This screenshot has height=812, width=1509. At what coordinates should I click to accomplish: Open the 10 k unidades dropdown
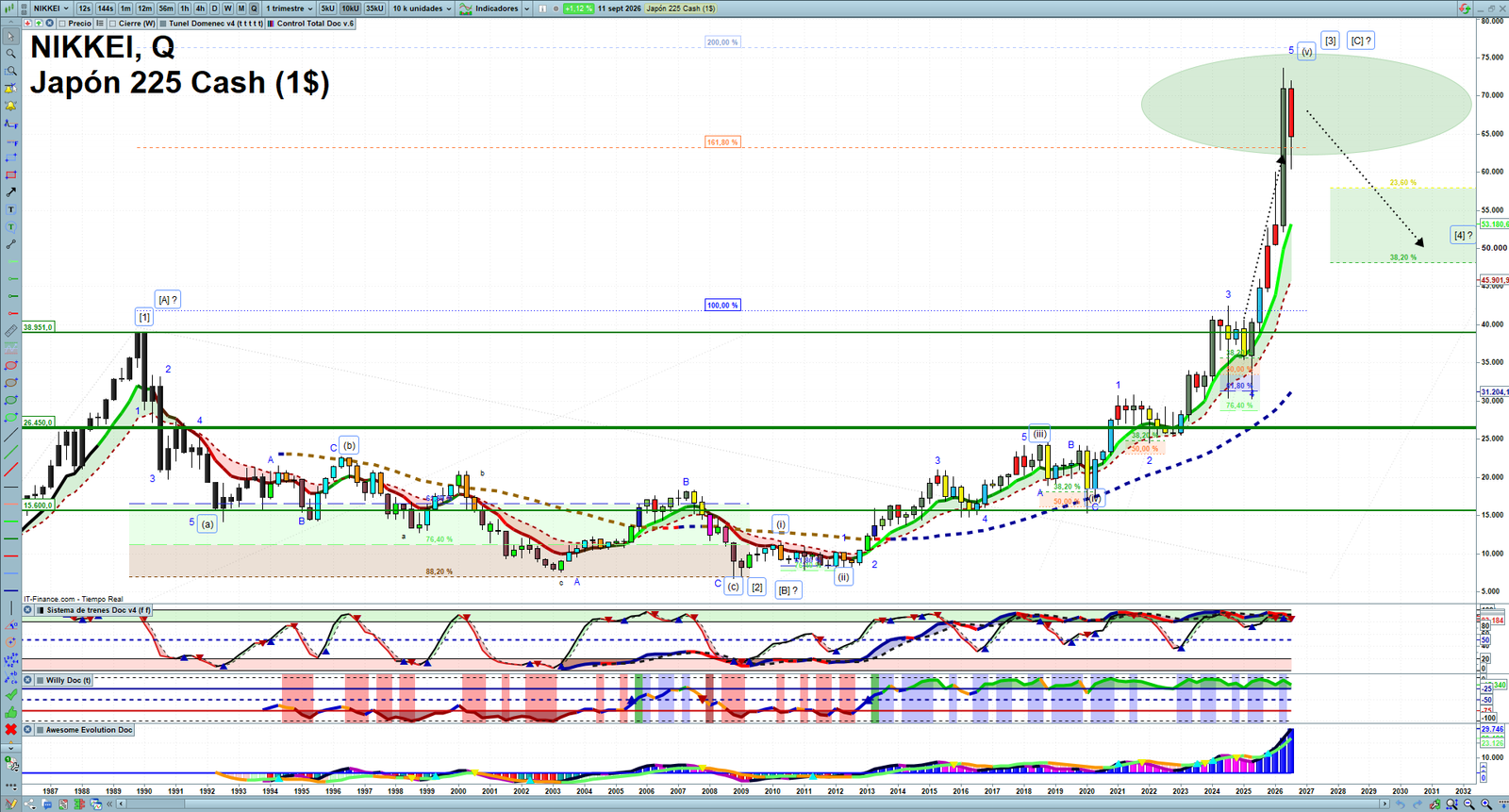[422, 8]
